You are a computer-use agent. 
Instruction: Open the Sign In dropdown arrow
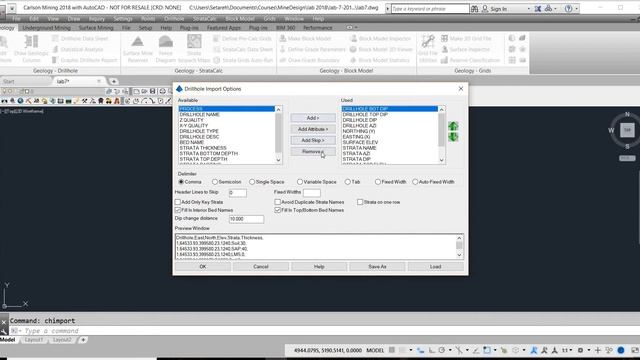point(528,9)
